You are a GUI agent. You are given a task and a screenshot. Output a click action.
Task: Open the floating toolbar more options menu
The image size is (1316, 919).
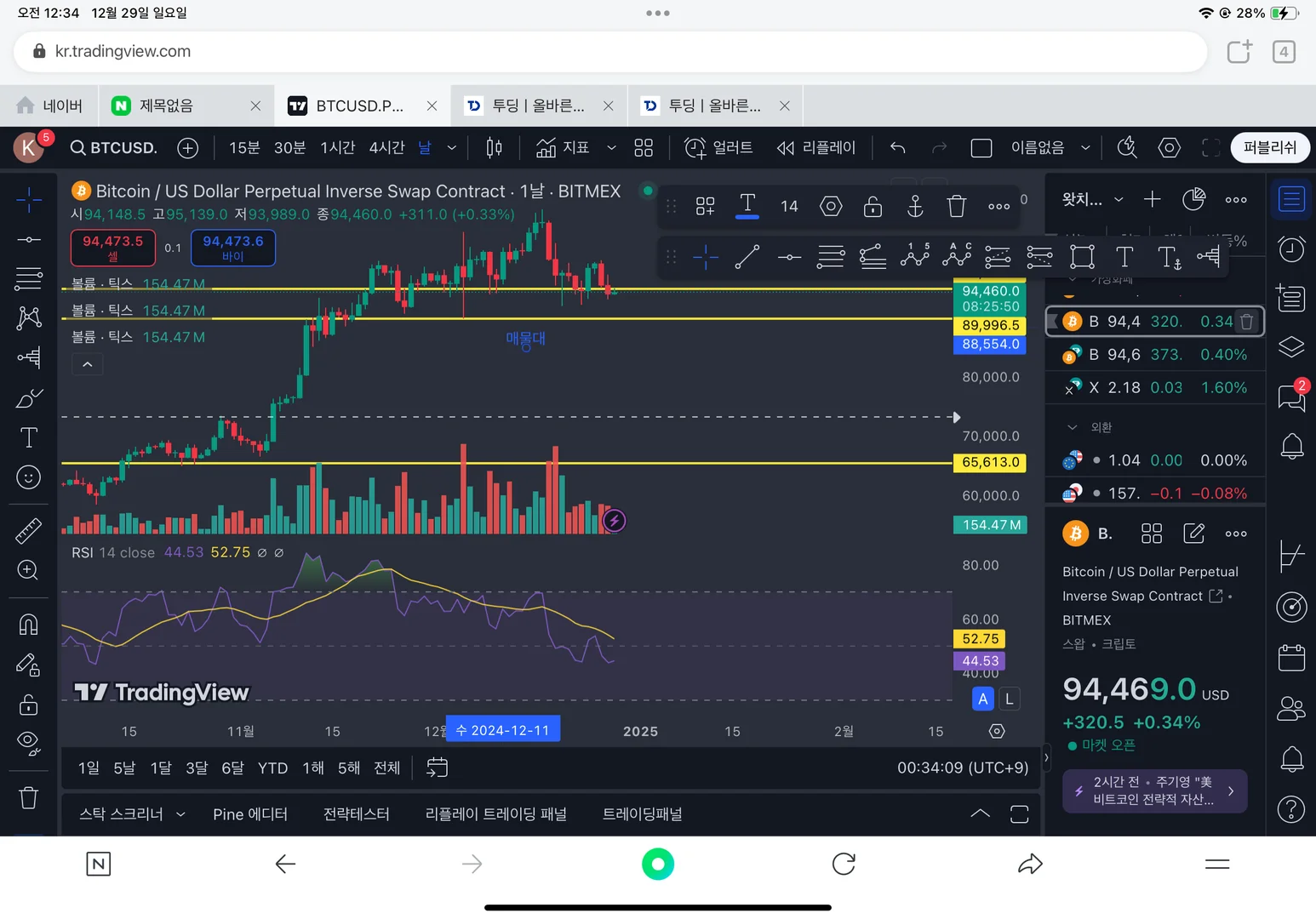[x=998, y=206]
